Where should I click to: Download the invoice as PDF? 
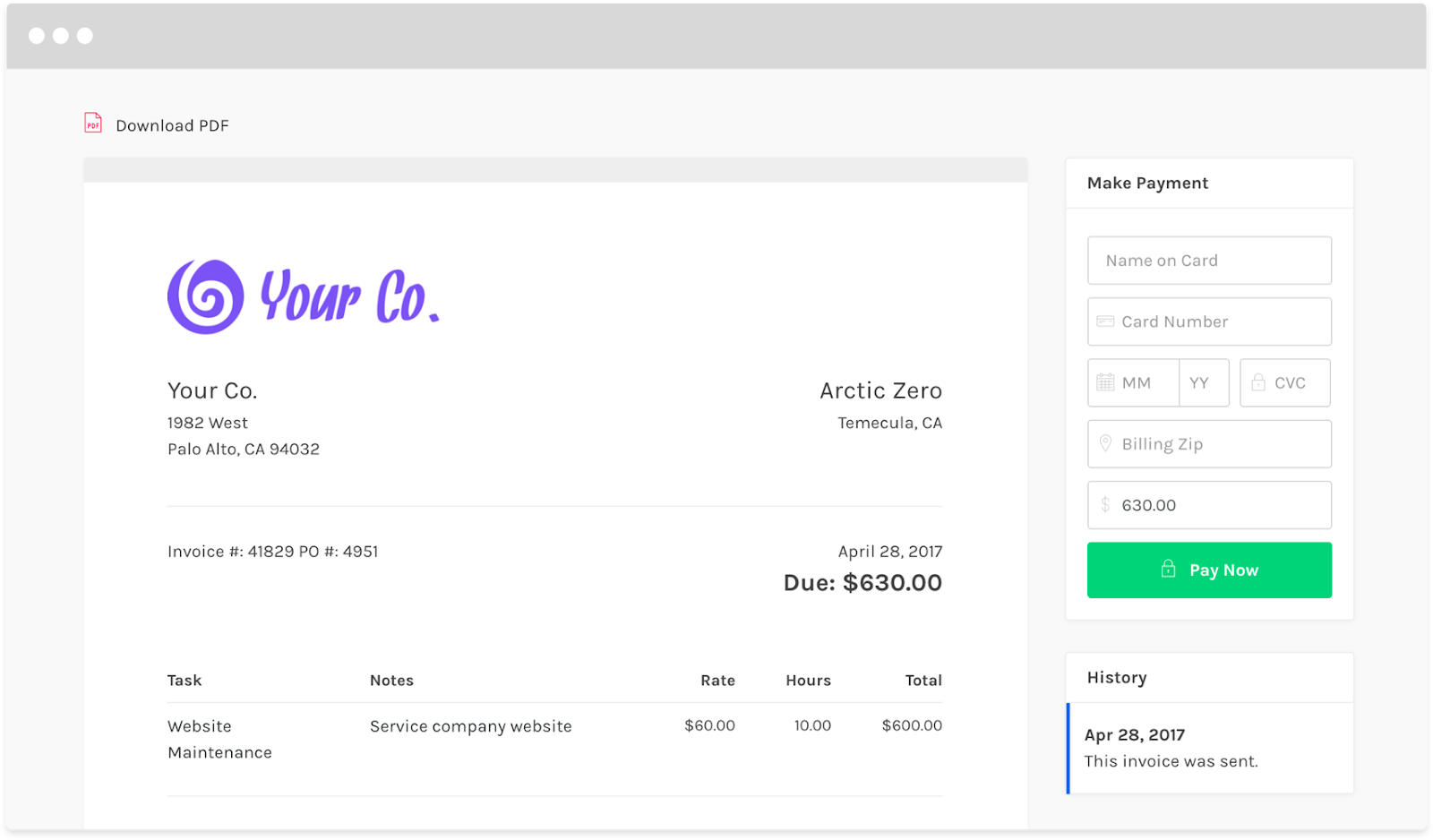[157, 124]
